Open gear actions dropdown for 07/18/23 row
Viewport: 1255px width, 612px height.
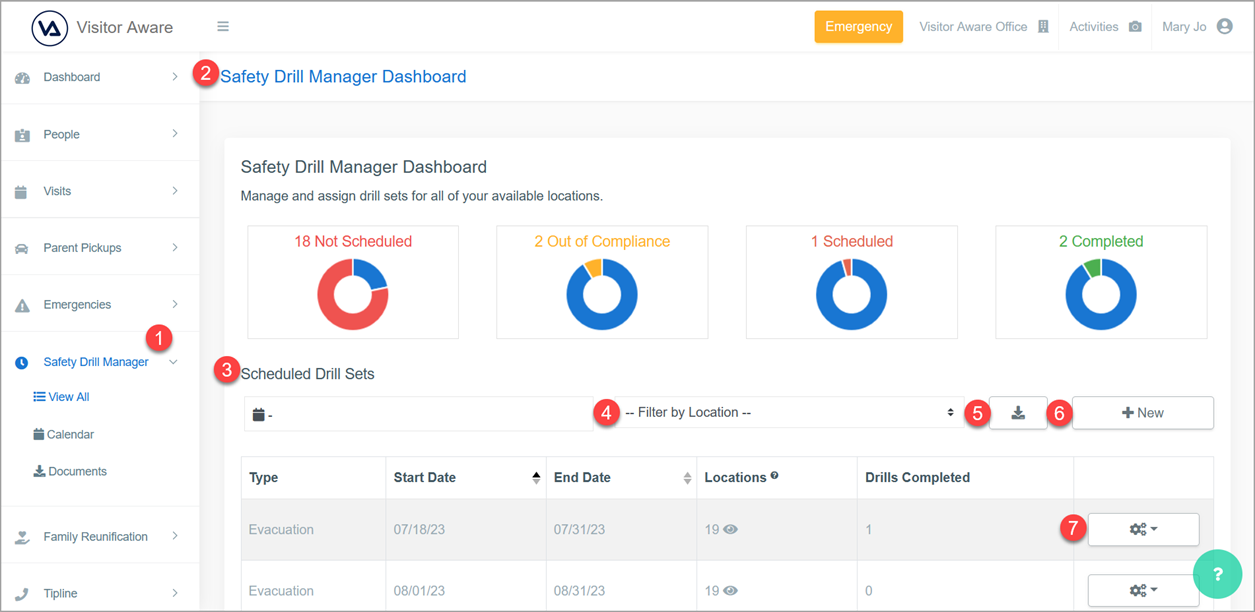(x=1143, y=530)
